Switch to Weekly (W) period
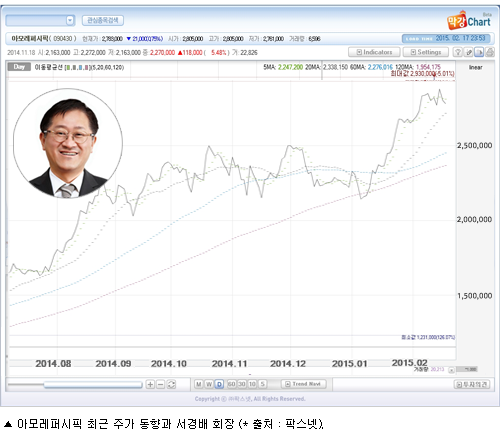Screen dimensions: 500x438 209,384
